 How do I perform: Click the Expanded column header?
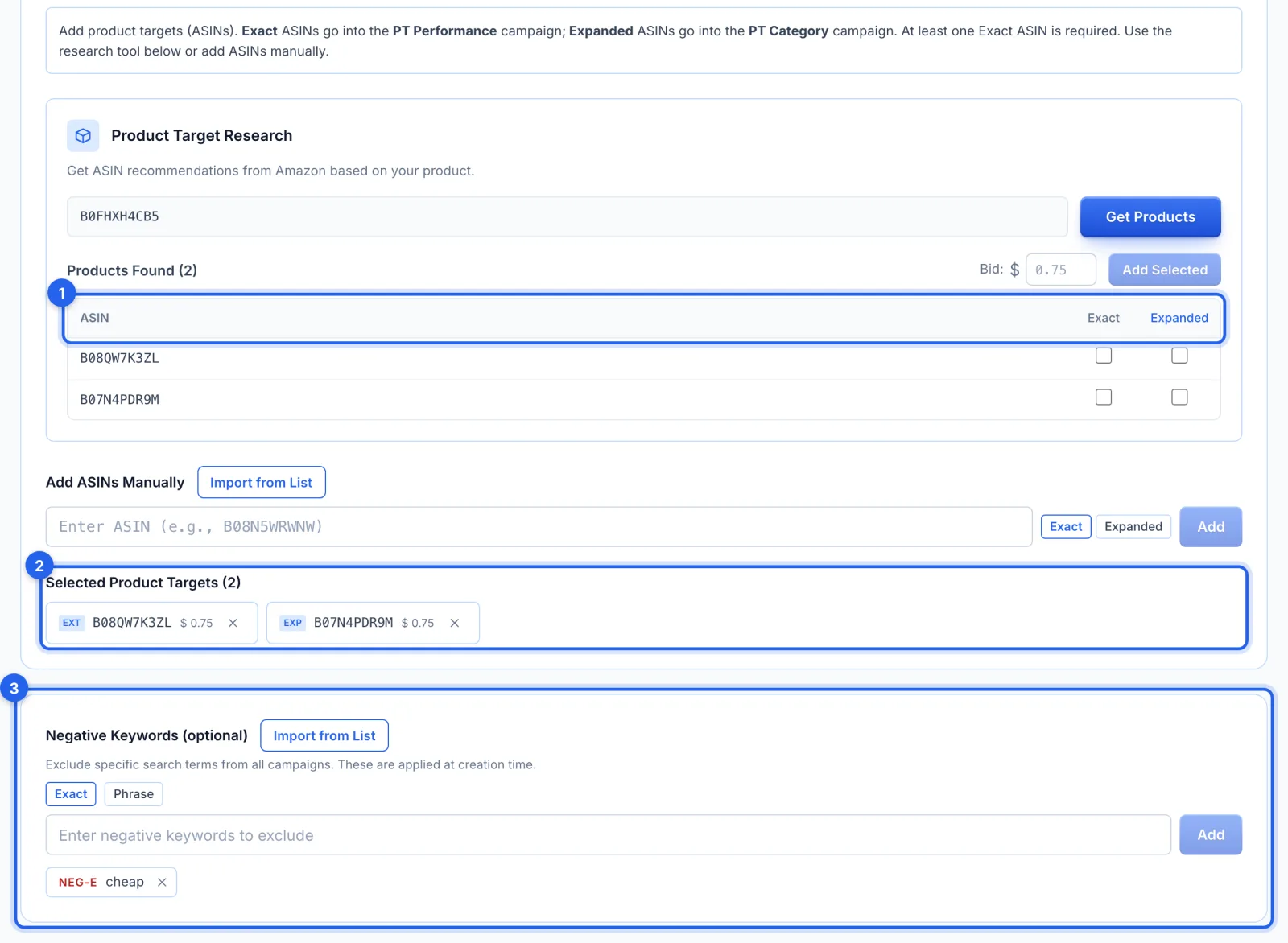coord(1179,318)
